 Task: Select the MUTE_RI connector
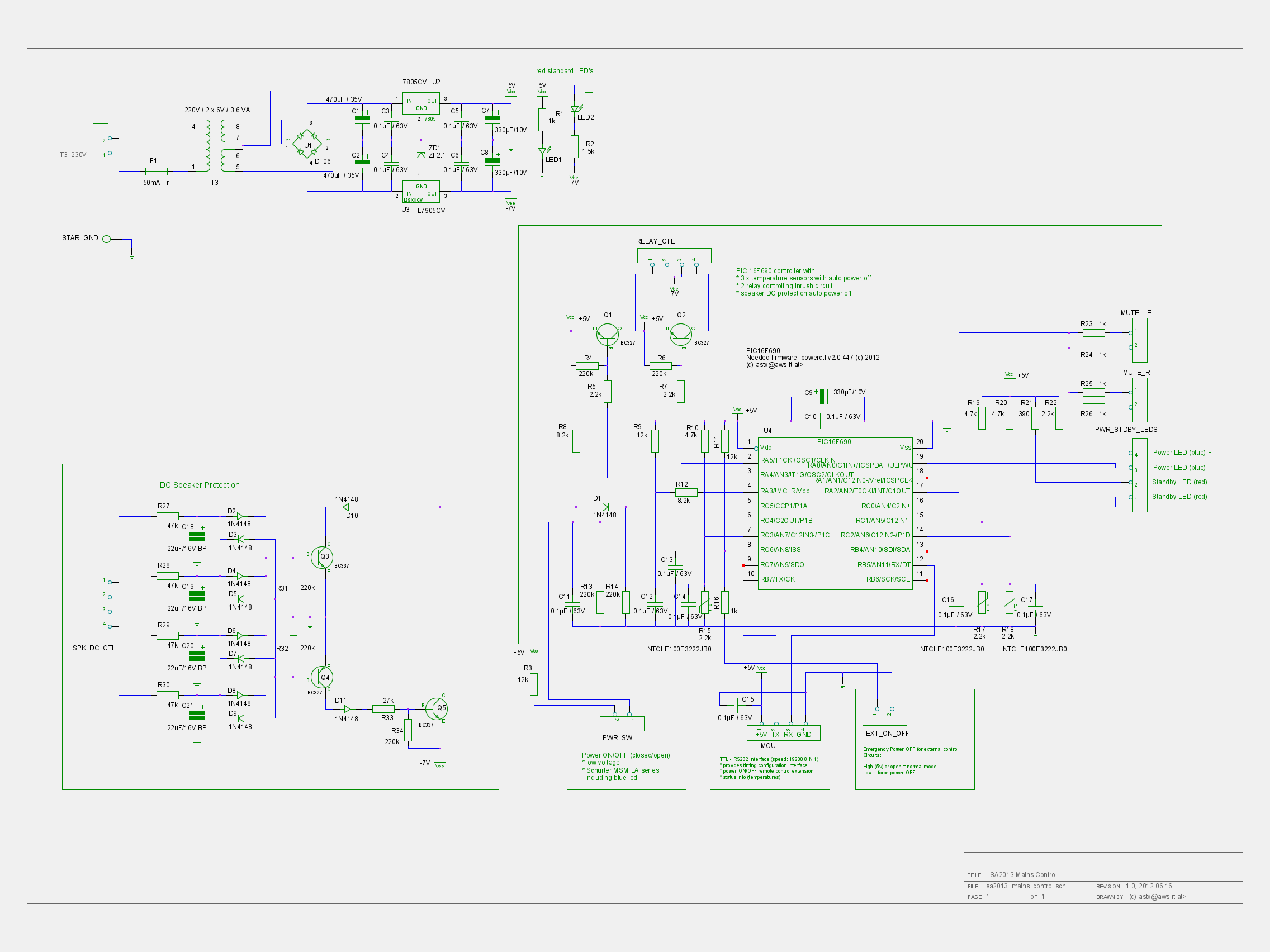coord(1140,399)
